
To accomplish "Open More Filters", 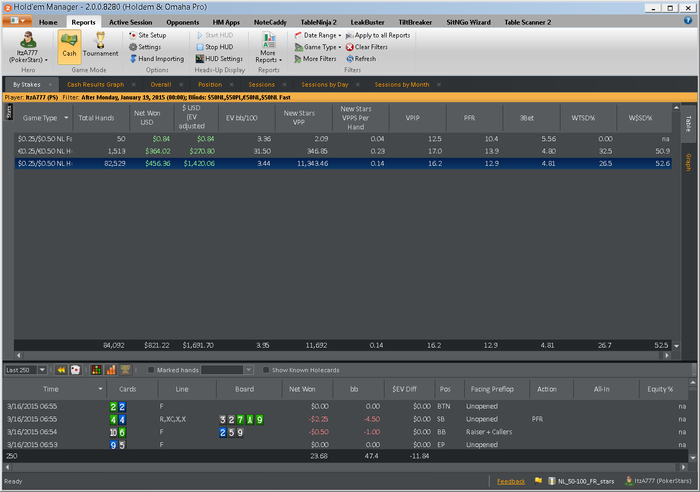I will pos(315,58).
